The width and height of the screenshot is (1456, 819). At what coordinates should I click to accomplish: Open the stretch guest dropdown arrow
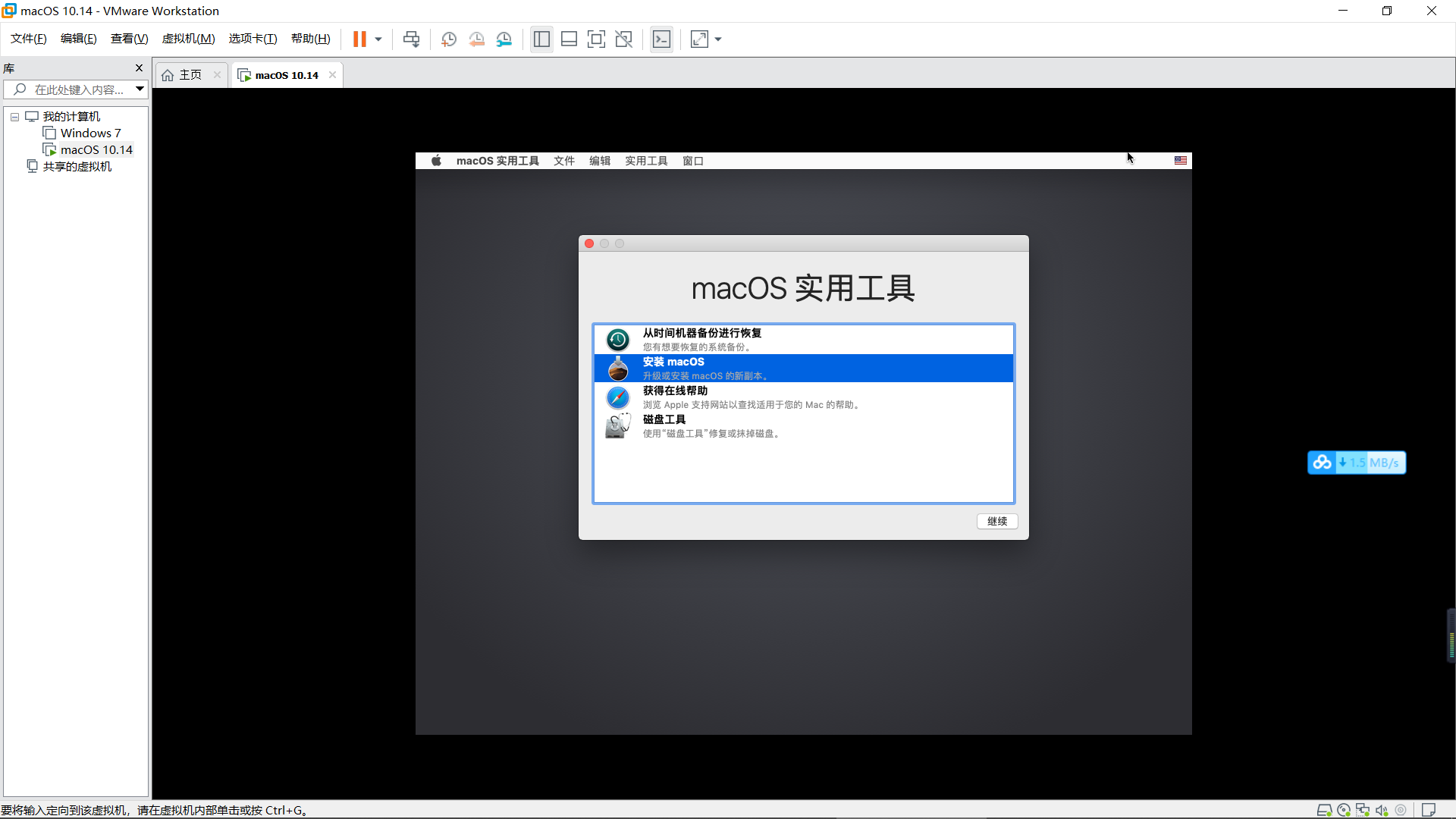718,39
